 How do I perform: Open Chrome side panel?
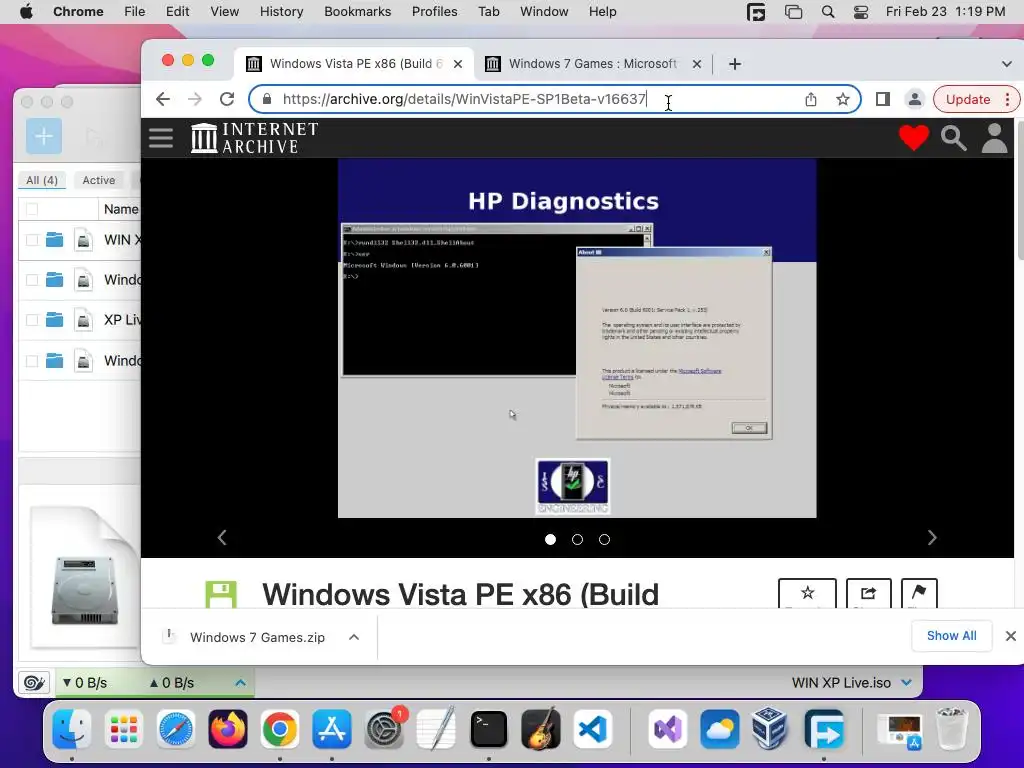pyautogui.click(x=883, y=99)
